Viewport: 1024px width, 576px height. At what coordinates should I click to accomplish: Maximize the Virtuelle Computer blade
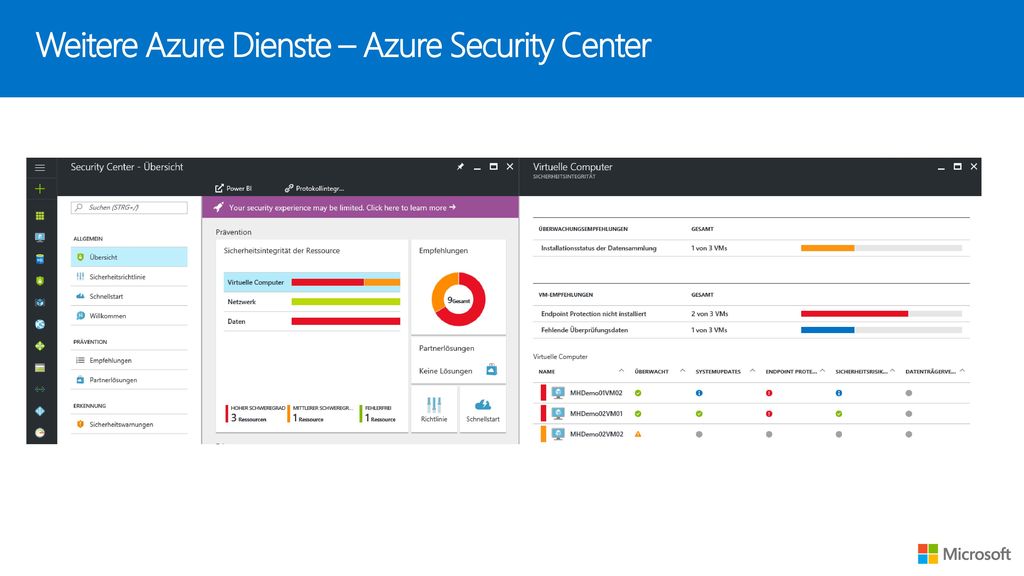point(957,167)
